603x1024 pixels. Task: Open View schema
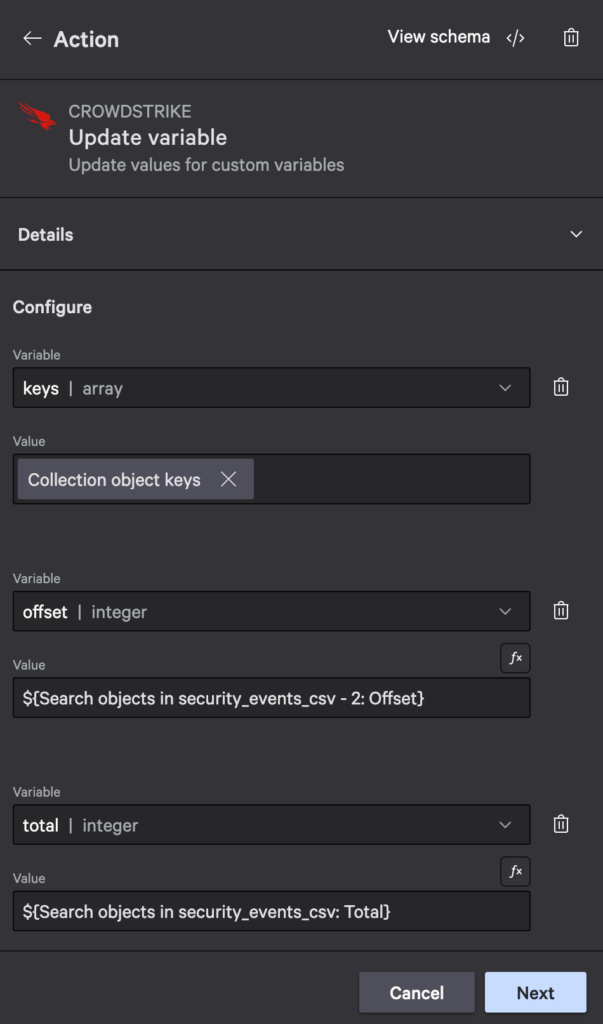[x=436, y=37]
